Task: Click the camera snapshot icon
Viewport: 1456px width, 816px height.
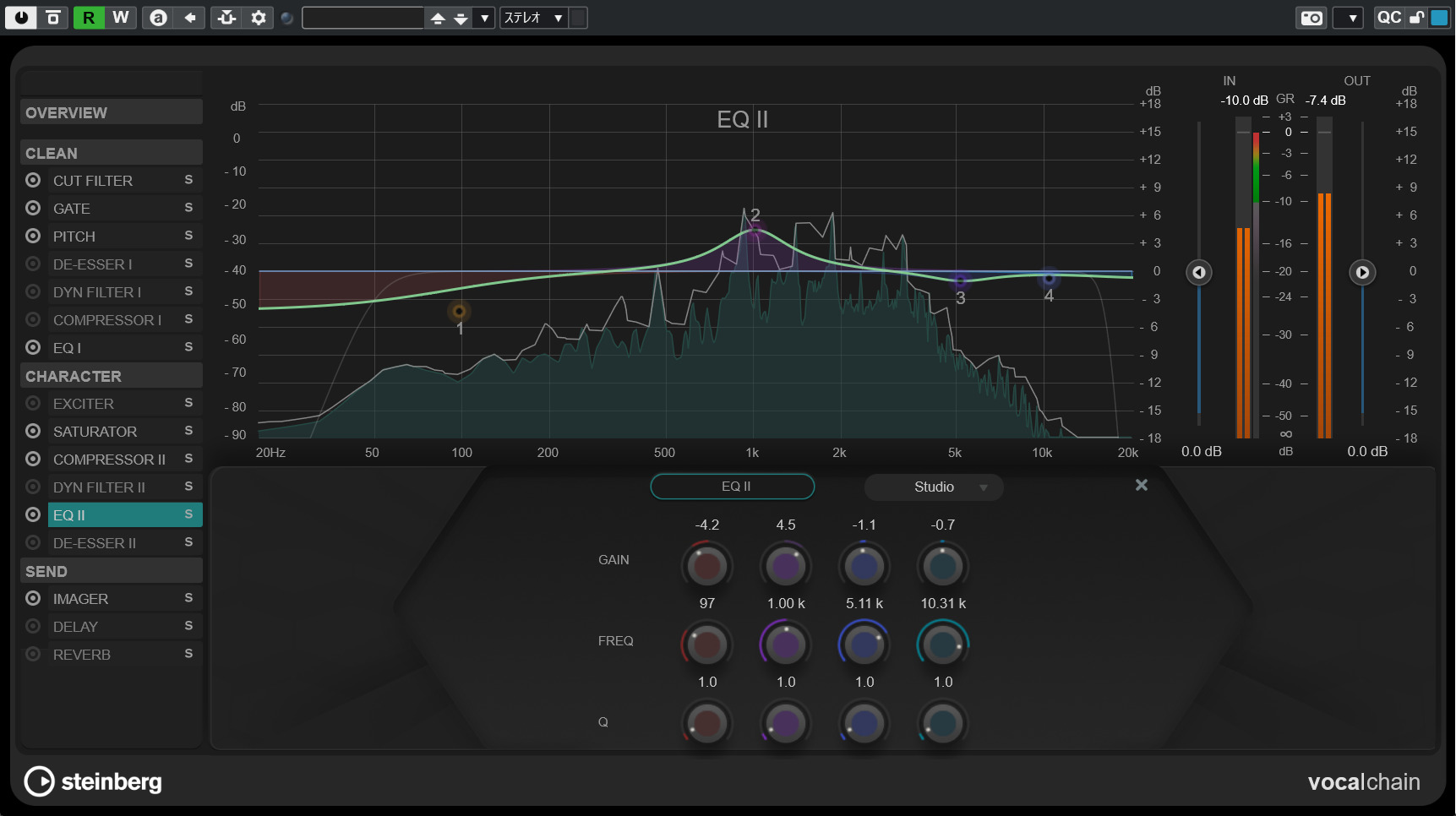Action: pyautogui.click(x=1311, y=17)
